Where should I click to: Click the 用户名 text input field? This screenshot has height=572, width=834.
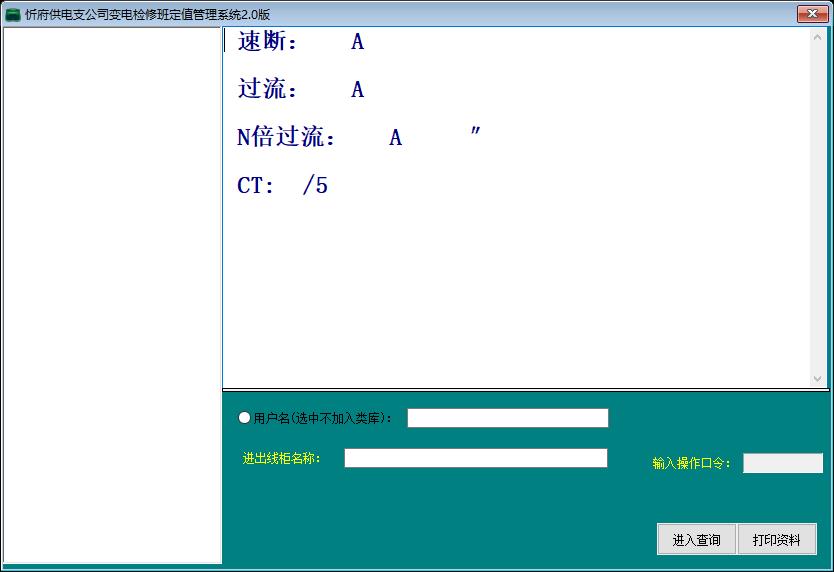[x=507, y=418]
